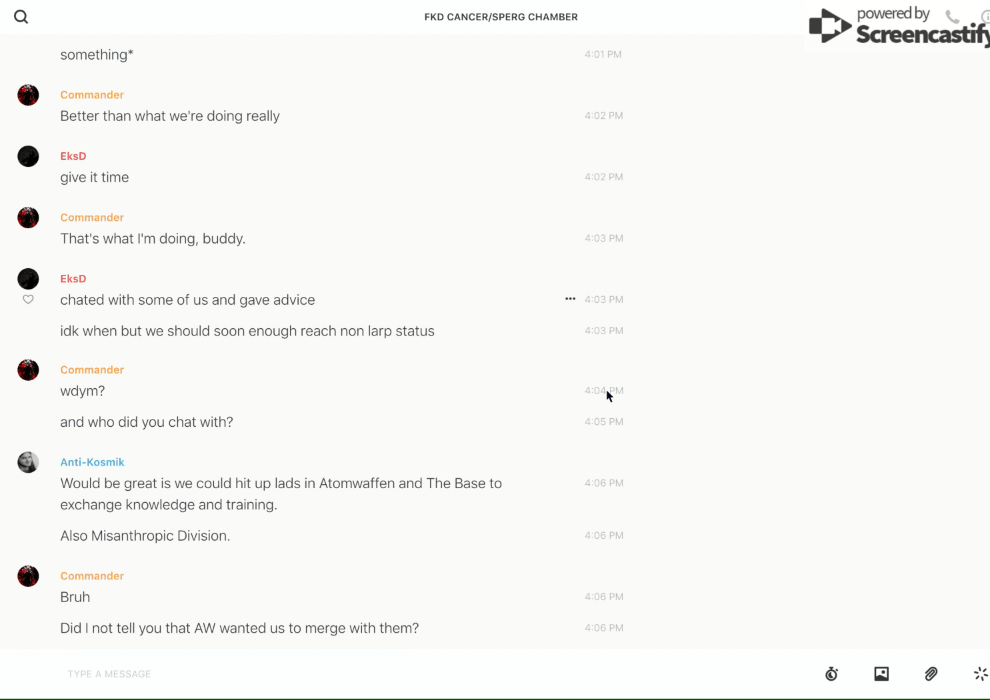
Task: Type in the message input field
Action: (400, 674)
